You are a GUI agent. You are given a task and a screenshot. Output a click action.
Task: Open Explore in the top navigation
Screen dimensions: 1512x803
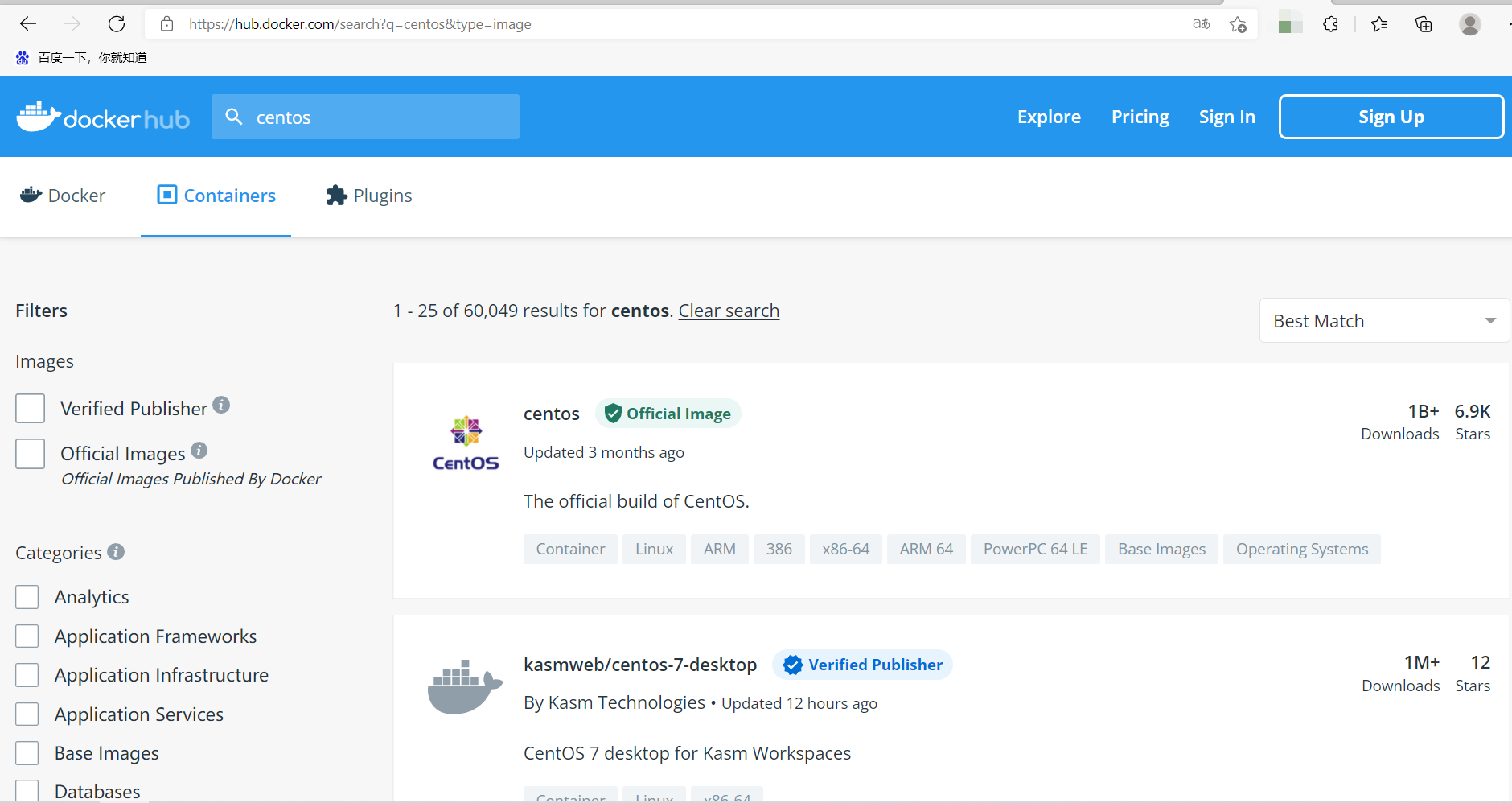1049,117
